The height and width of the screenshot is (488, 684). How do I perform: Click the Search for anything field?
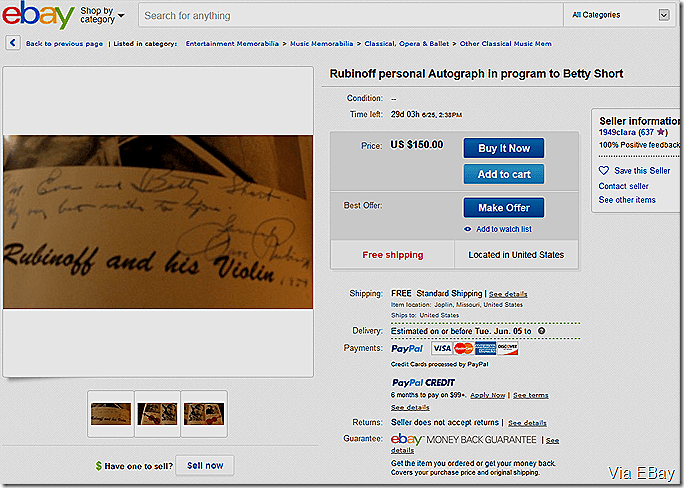(x=351, y=15)
